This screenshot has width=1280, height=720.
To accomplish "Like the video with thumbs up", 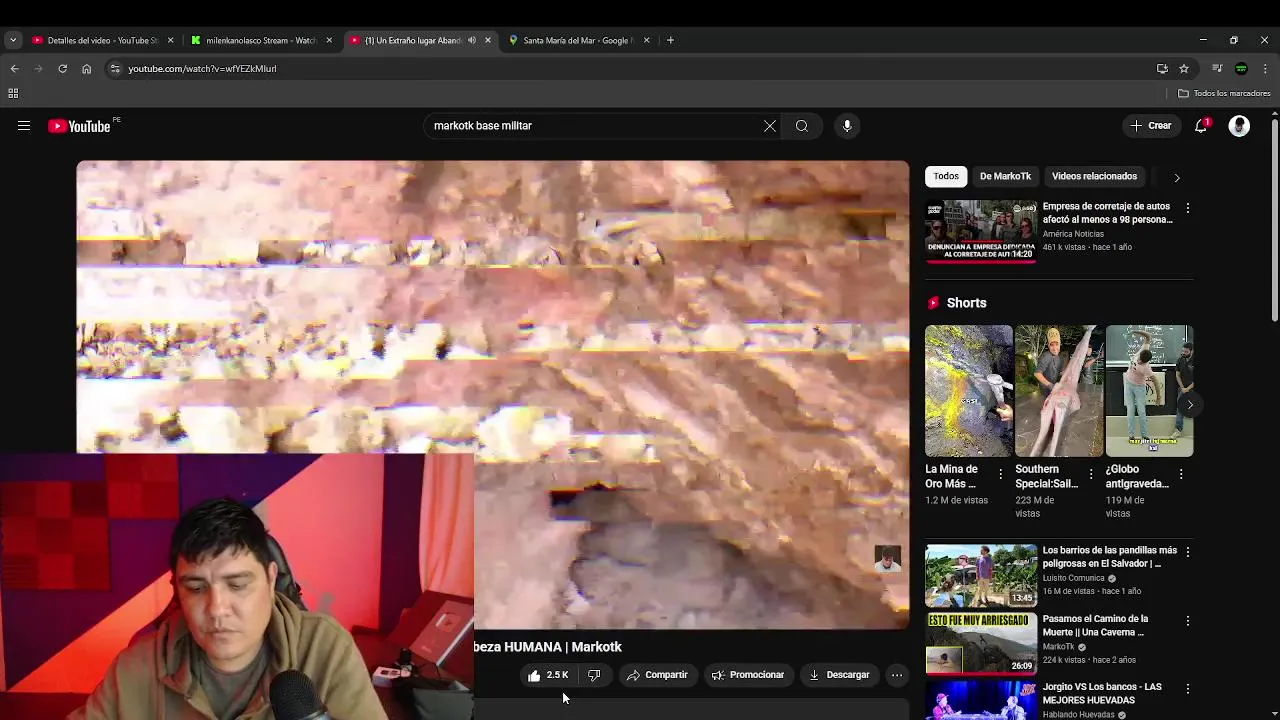I will click(549, 675).
